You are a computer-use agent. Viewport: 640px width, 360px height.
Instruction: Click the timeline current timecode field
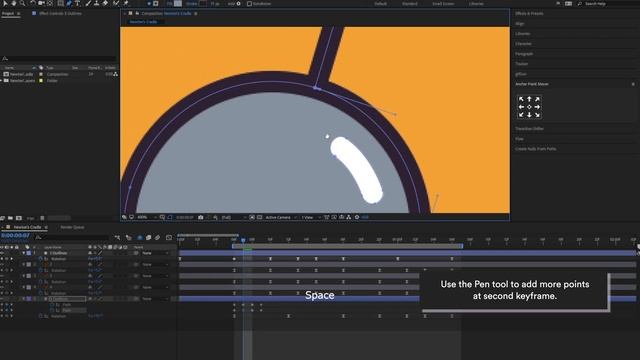15,236
